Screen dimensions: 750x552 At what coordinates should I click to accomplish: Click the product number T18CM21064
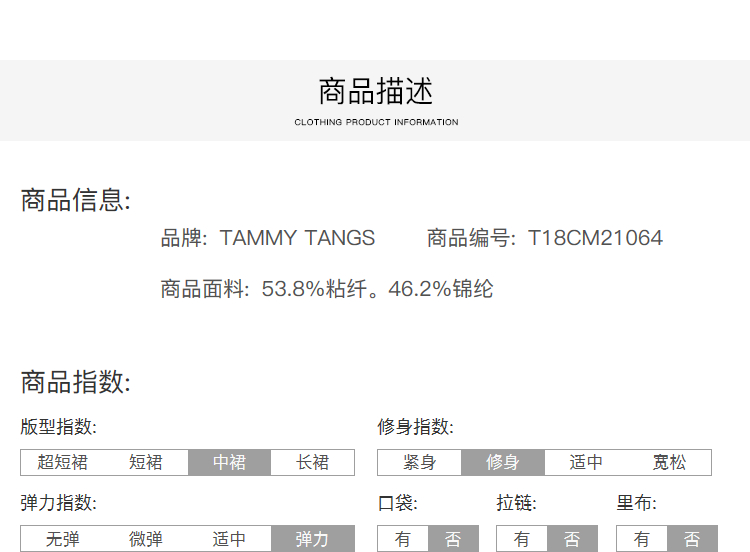coord(595,238)
